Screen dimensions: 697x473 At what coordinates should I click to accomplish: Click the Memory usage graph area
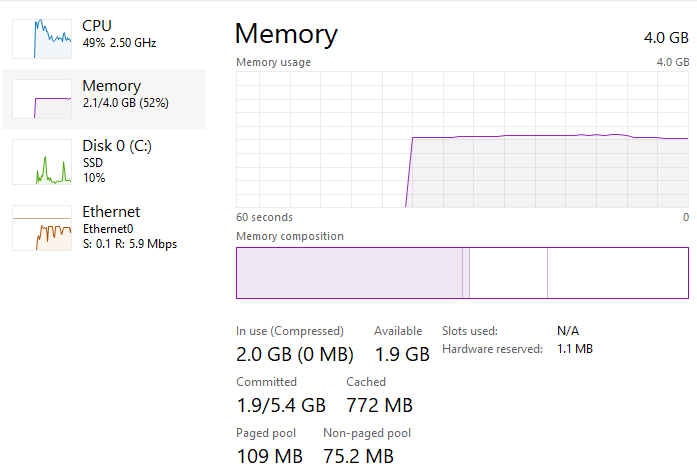(x=462, y=138)
